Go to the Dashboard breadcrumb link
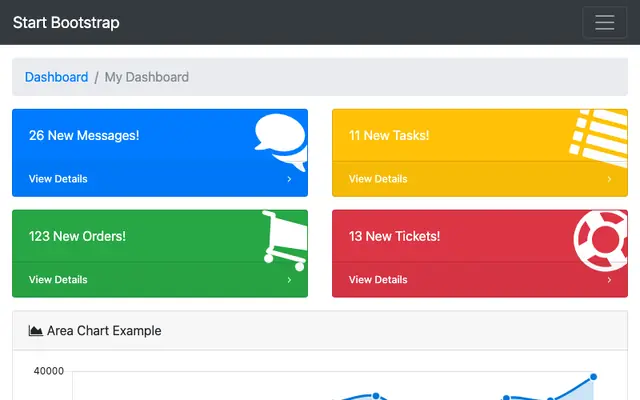The width and height of the screenshot is (640, 400). click(x=56, y=77)
